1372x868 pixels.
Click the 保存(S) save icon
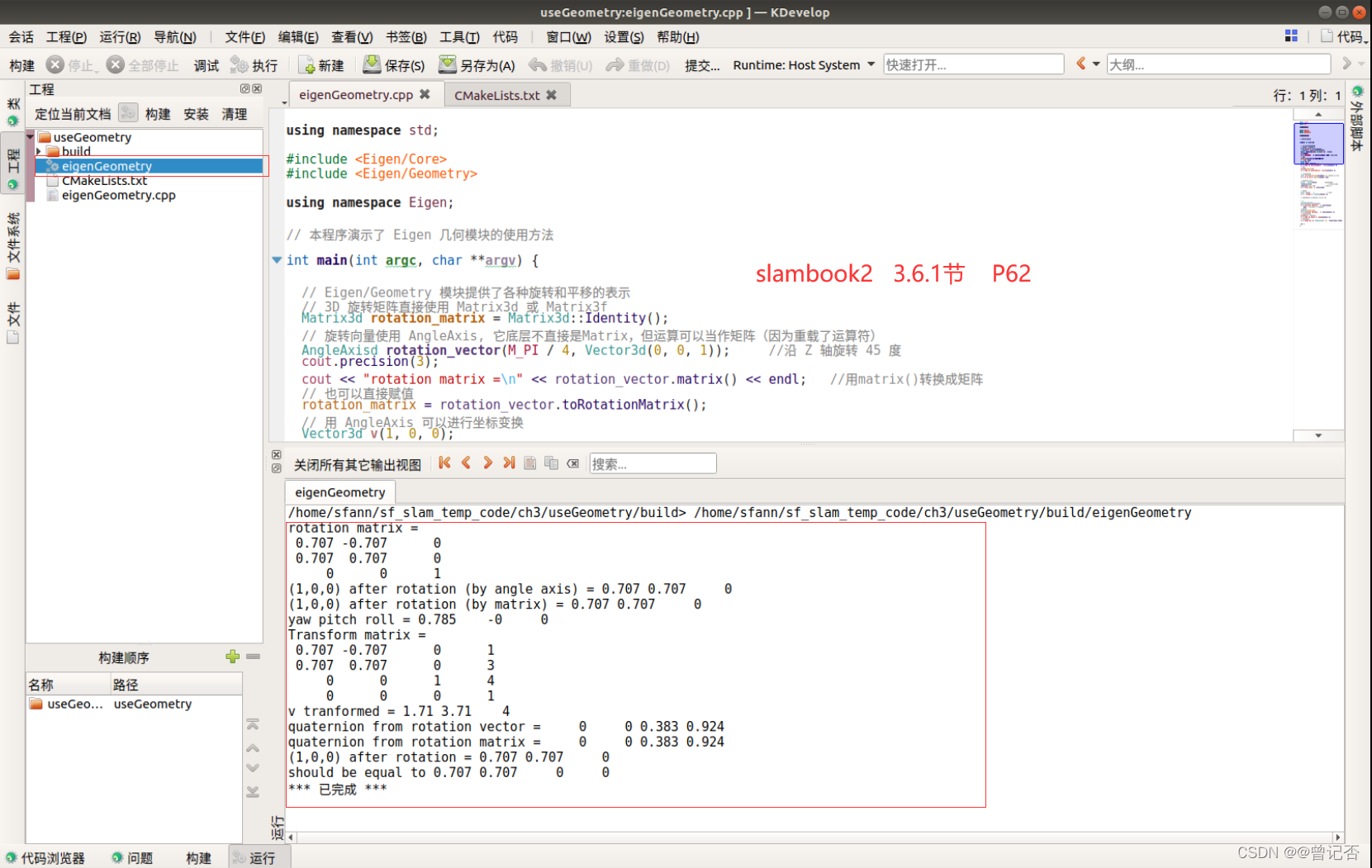pyautogui.click(x=372, y=64)
